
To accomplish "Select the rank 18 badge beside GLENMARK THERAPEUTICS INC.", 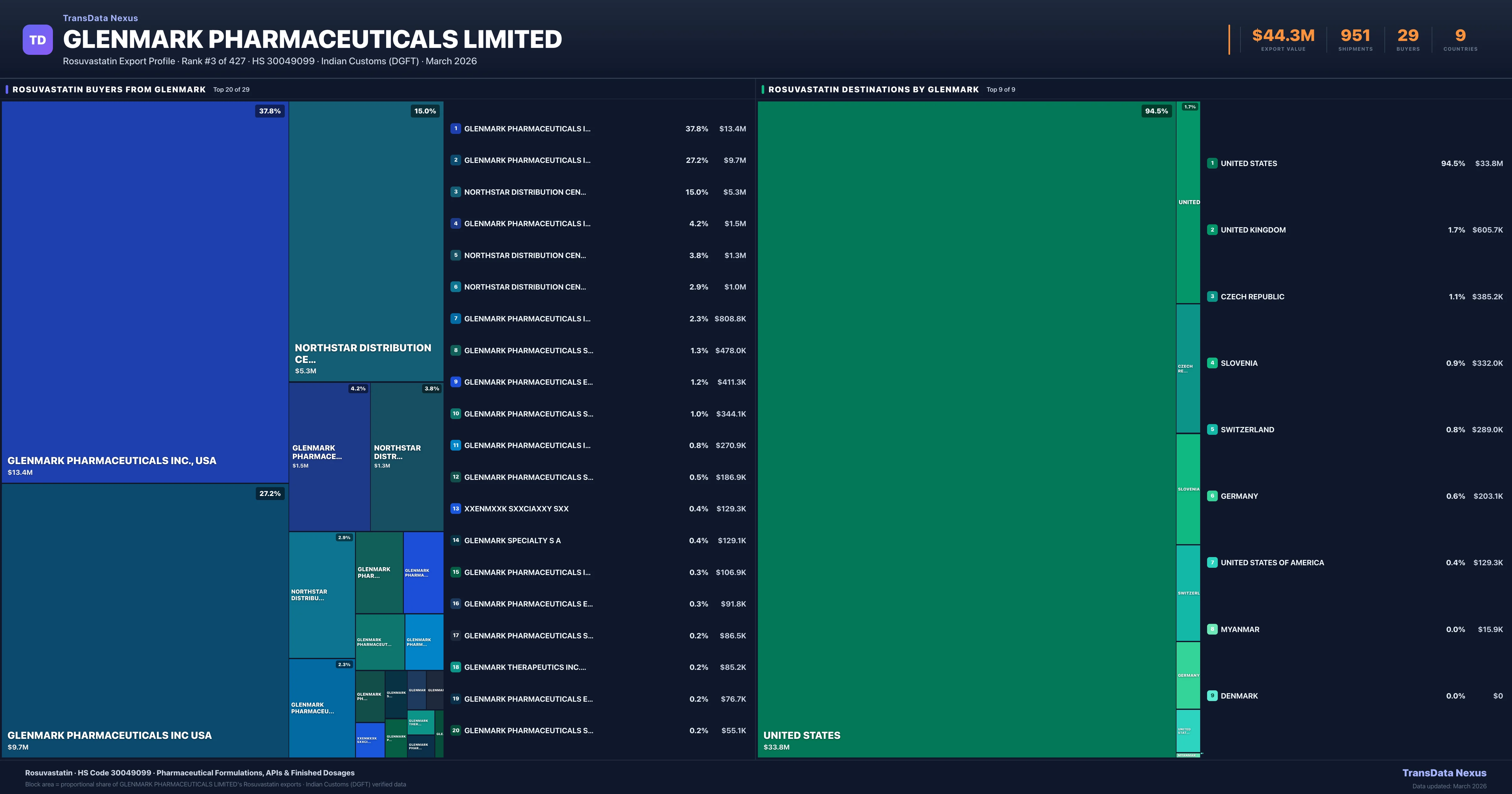I will 455,667.
